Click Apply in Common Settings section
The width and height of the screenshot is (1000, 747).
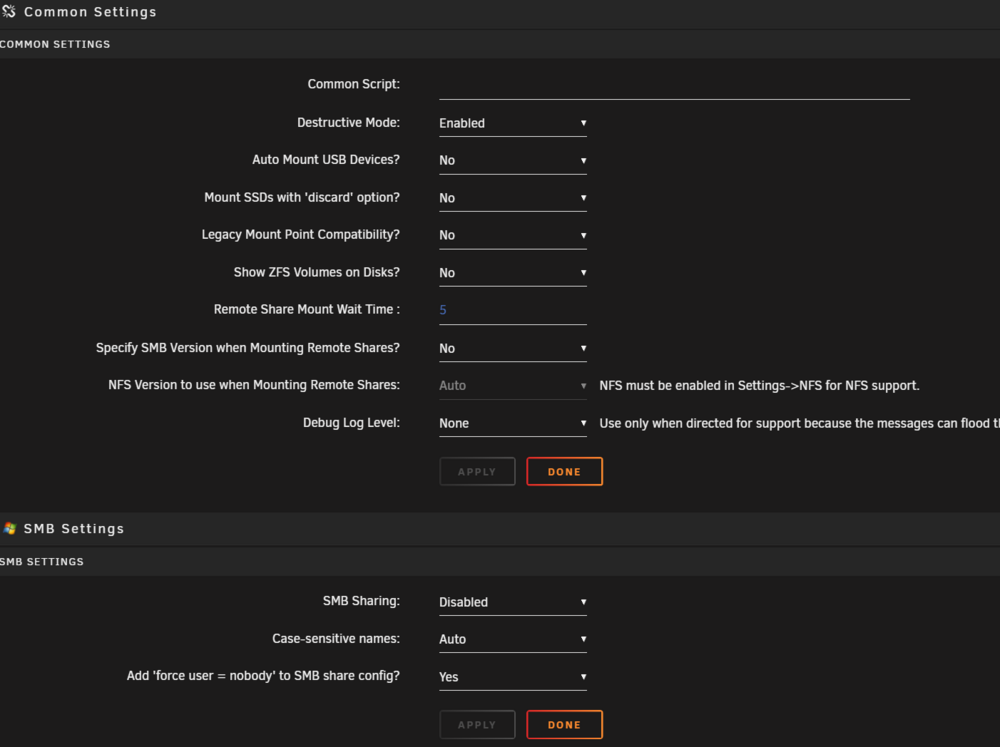[477, 471]
